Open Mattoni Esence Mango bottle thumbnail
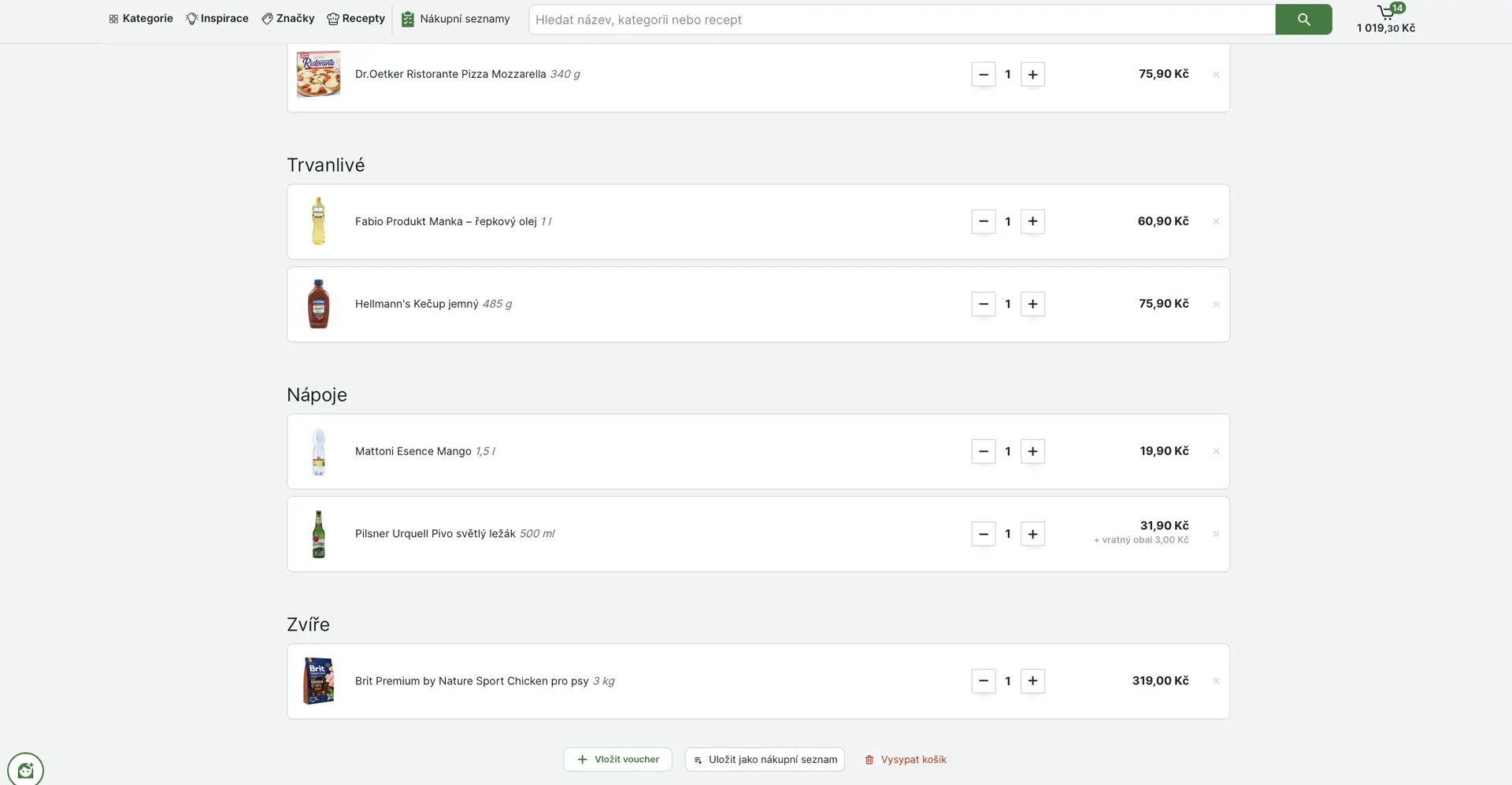1512x785 pixels. [x=319, y=451]
